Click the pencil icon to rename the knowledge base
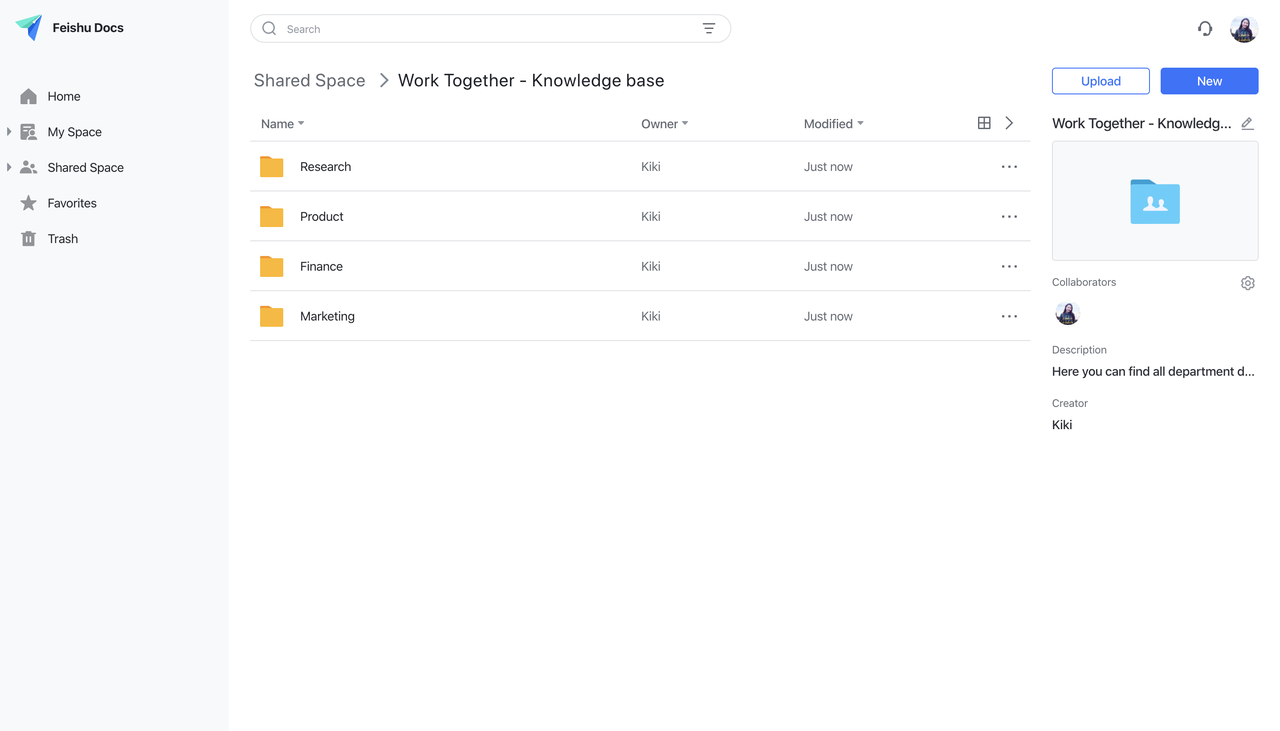 [x=1247, y=123]
